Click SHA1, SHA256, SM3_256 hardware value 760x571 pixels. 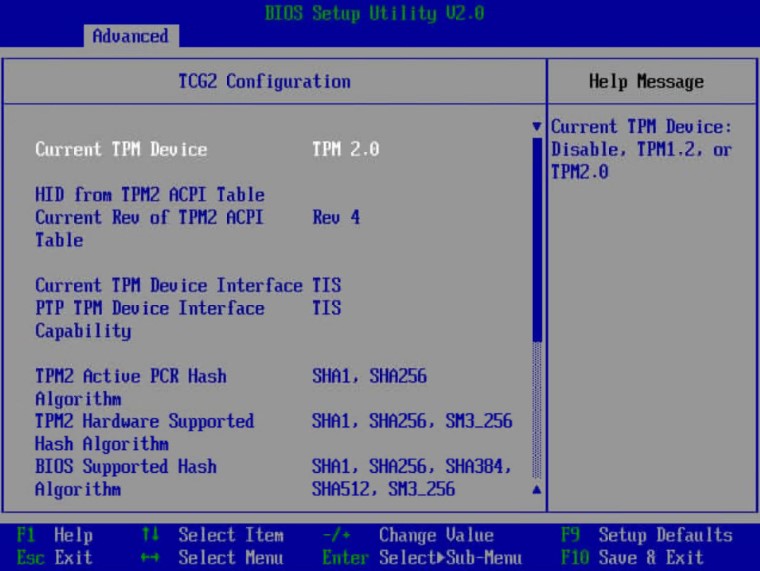(412, 421)
